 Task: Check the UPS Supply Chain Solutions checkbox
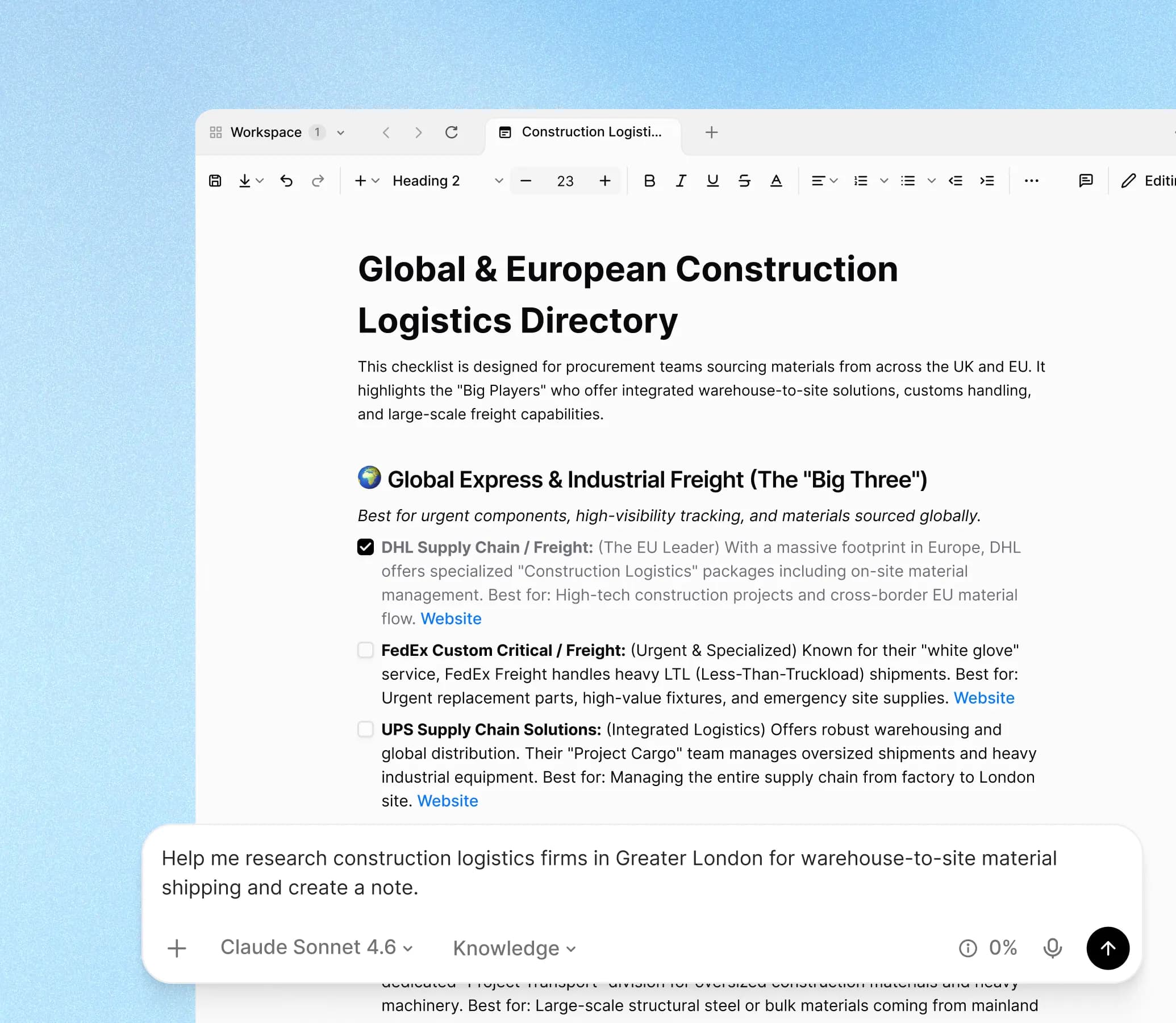click(366, 729)
